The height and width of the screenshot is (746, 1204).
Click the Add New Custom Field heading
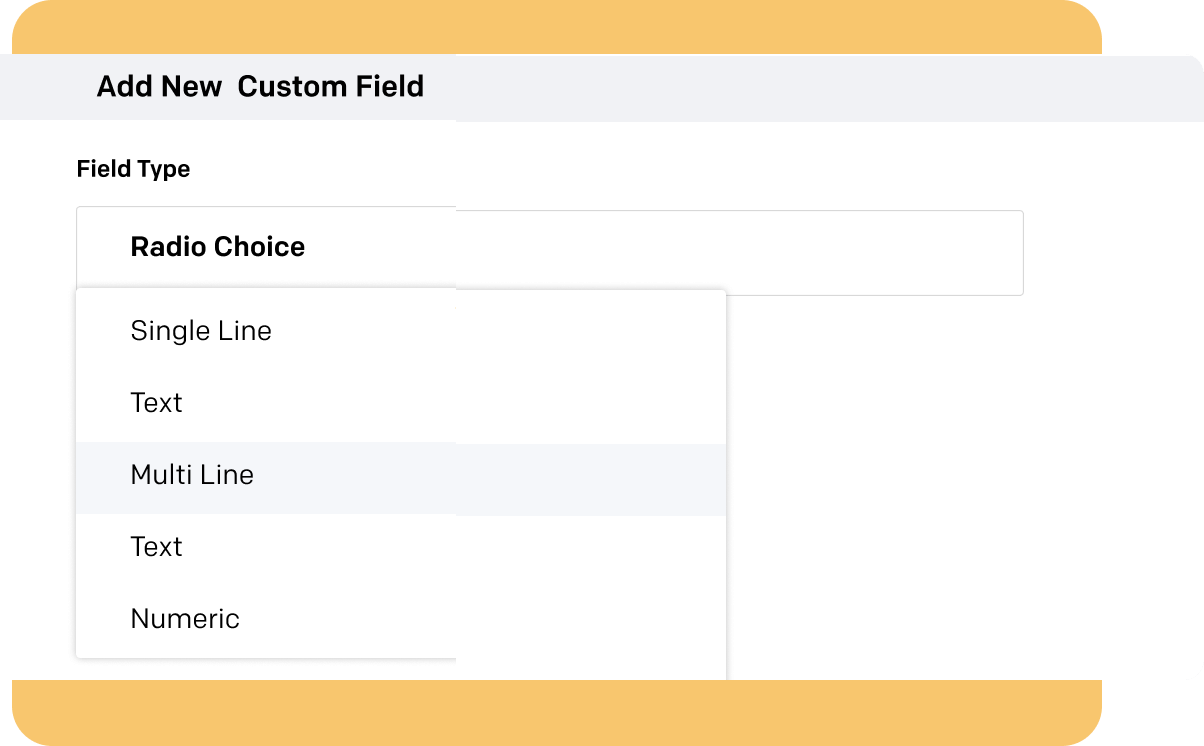(x=260, y=87)
